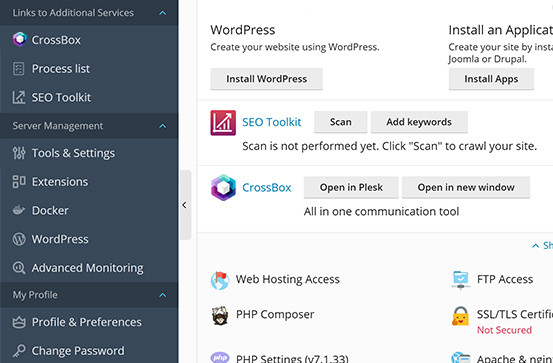This screenshot has height=363, width=553.
Task: Open the CrossBox link in main panel
Action: tap(267, 187)
